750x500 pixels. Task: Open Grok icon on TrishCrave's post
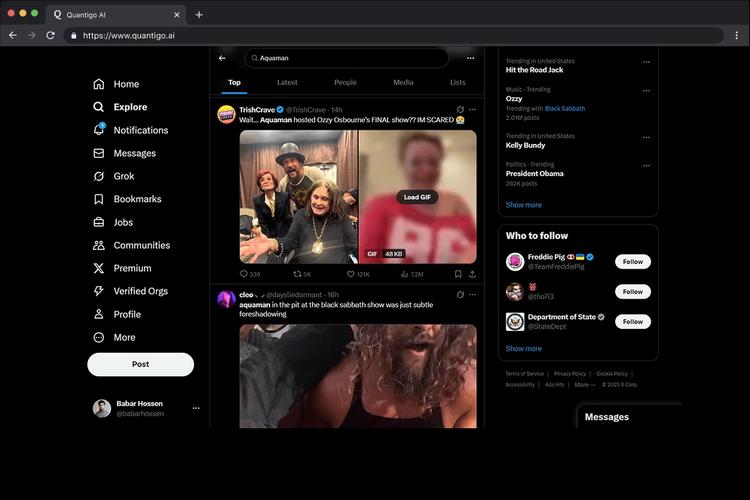pos(460,110)
